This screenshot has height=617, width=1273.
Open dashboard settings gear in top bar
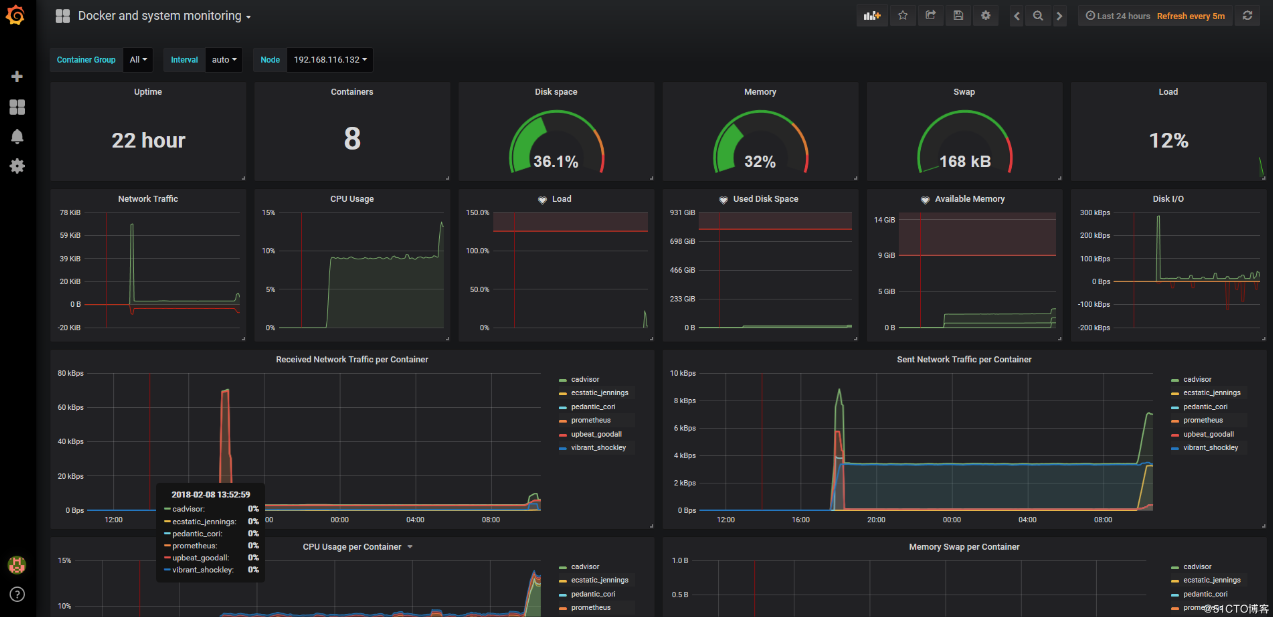(986, 16)
